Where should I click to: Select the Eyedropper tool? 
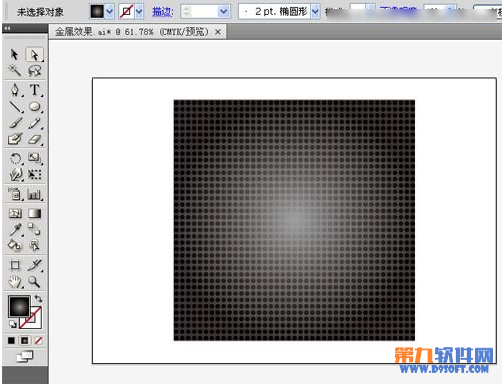pyautogui.click(x=15, y=229)
